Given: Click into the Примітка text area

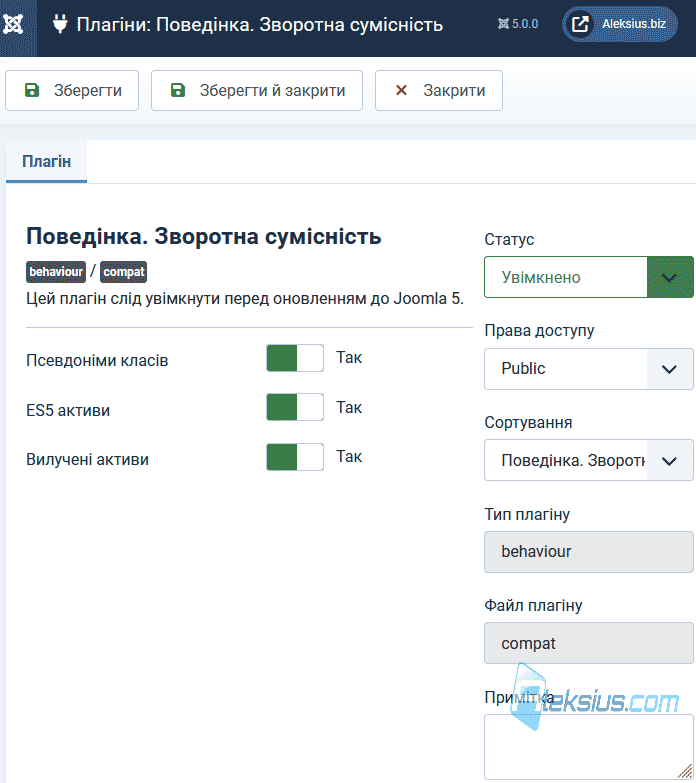Looking at the screenshot, I should [589, 747].
